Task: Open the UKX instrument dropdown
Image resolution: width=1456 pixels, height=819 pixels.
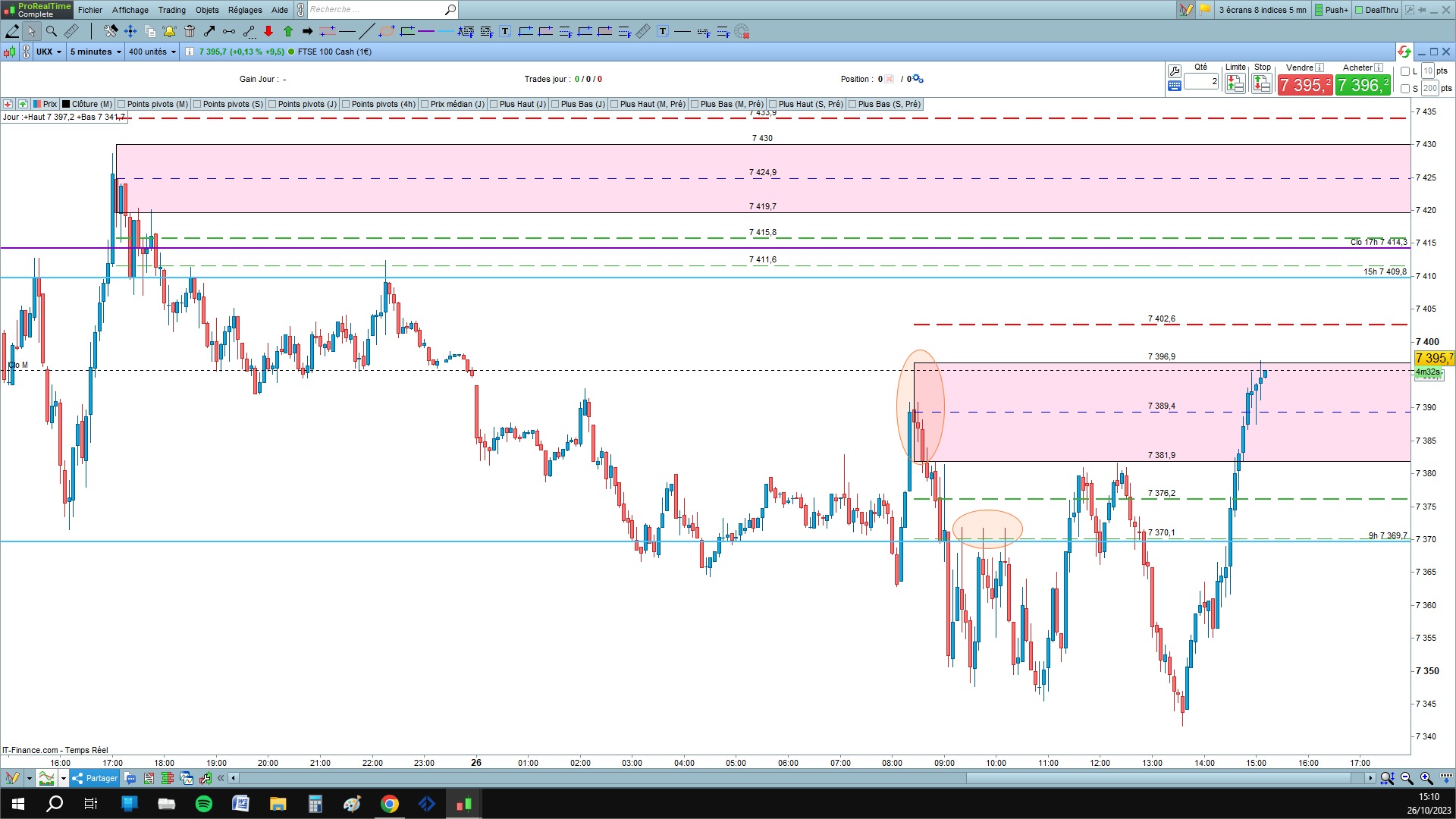Action: (49, 52)
